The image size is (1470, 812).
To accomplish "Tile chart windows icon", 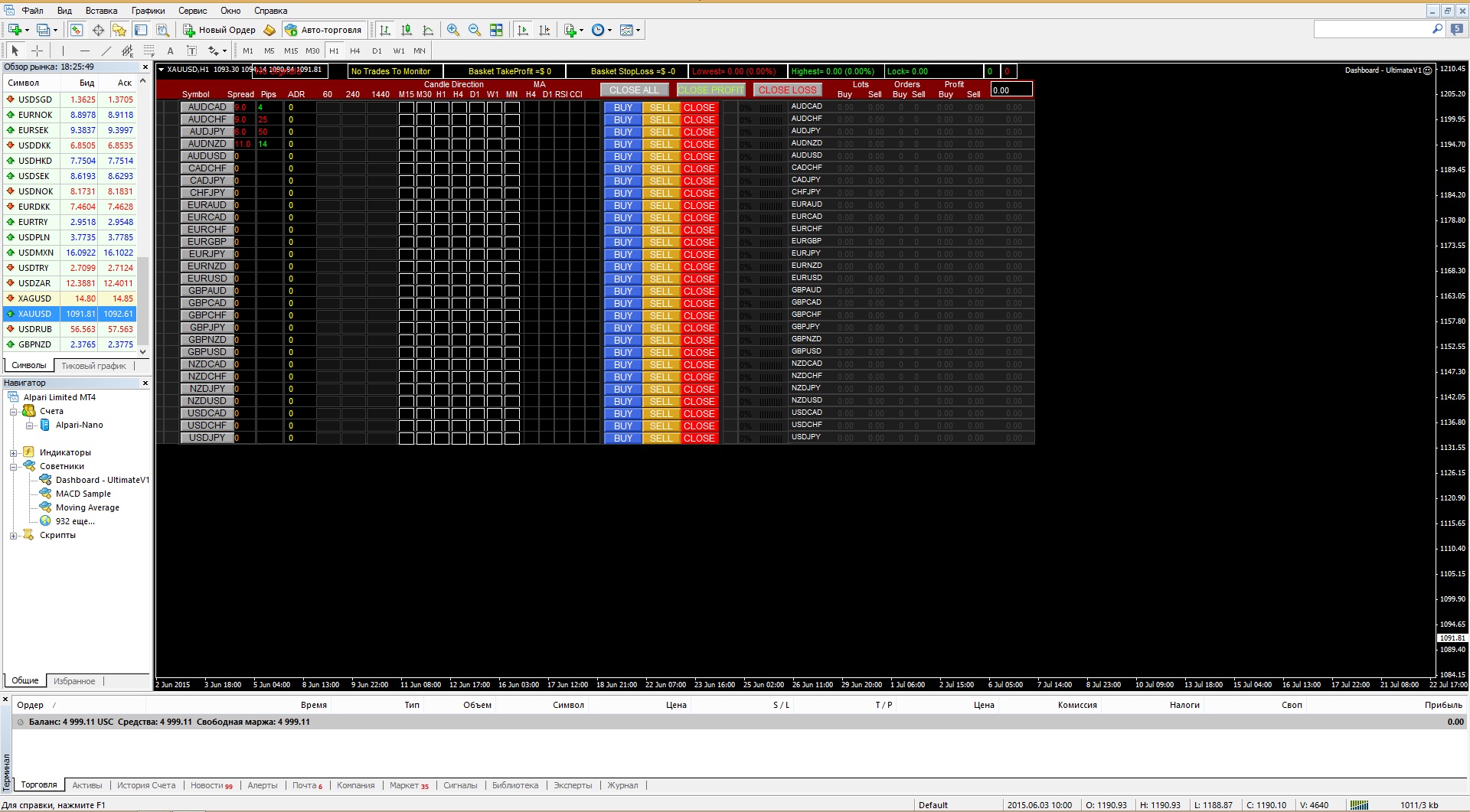I will click(x=496, y=30).
